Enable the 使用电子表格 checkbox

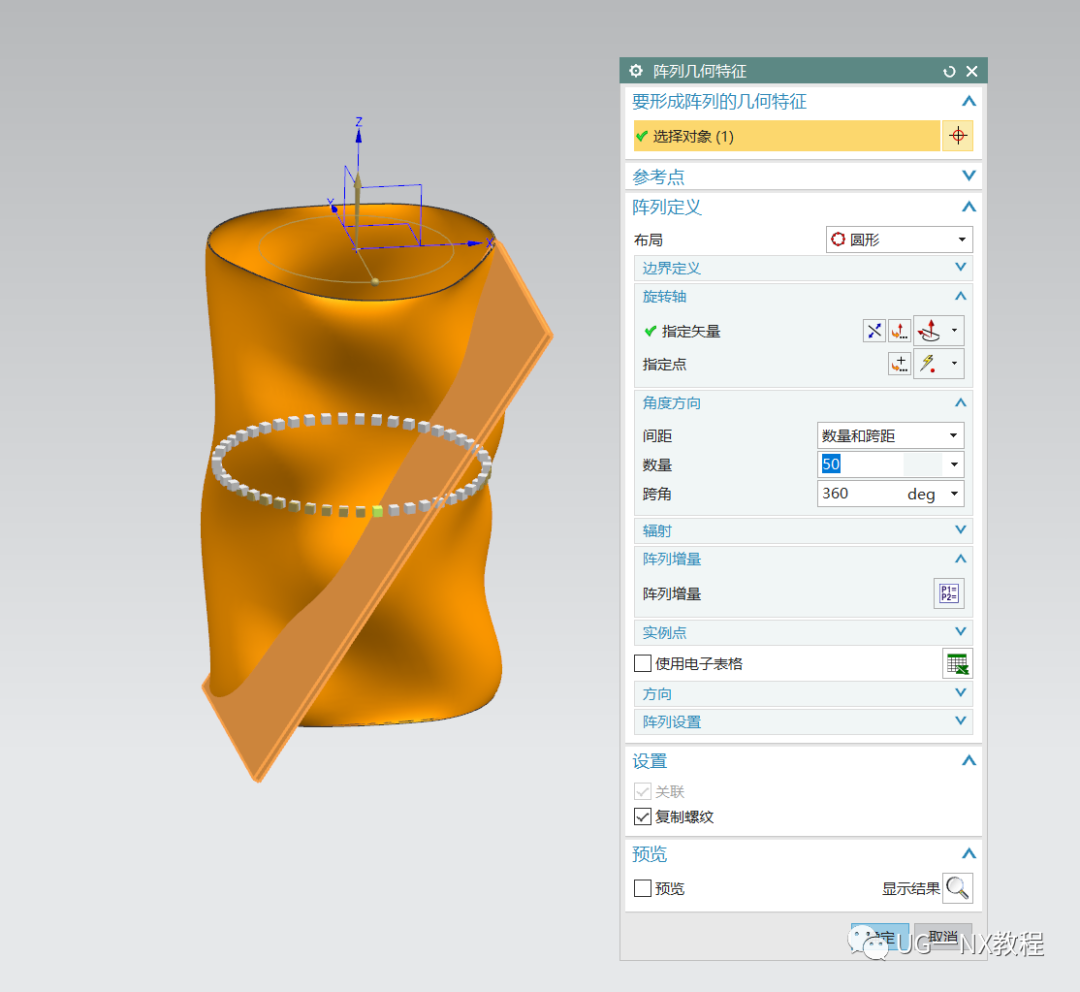coord(643,663)
